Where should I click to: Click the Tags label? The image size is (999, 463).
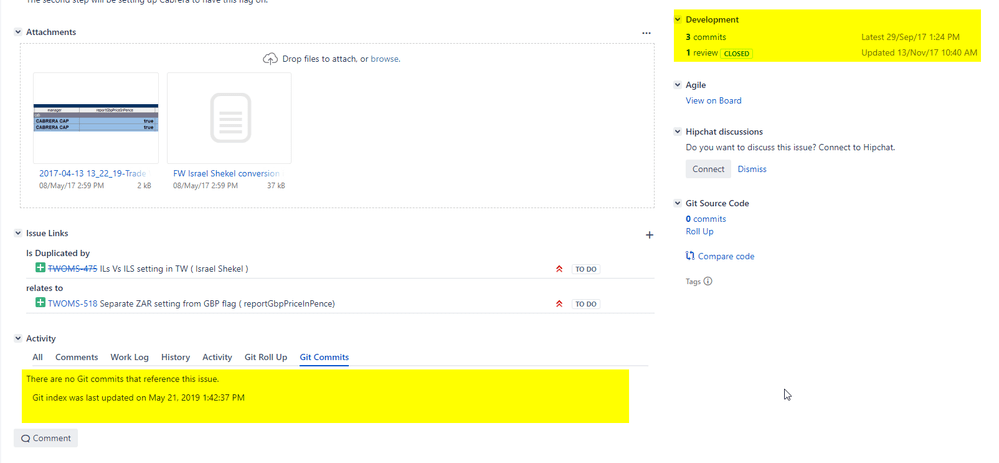[693, 281]
